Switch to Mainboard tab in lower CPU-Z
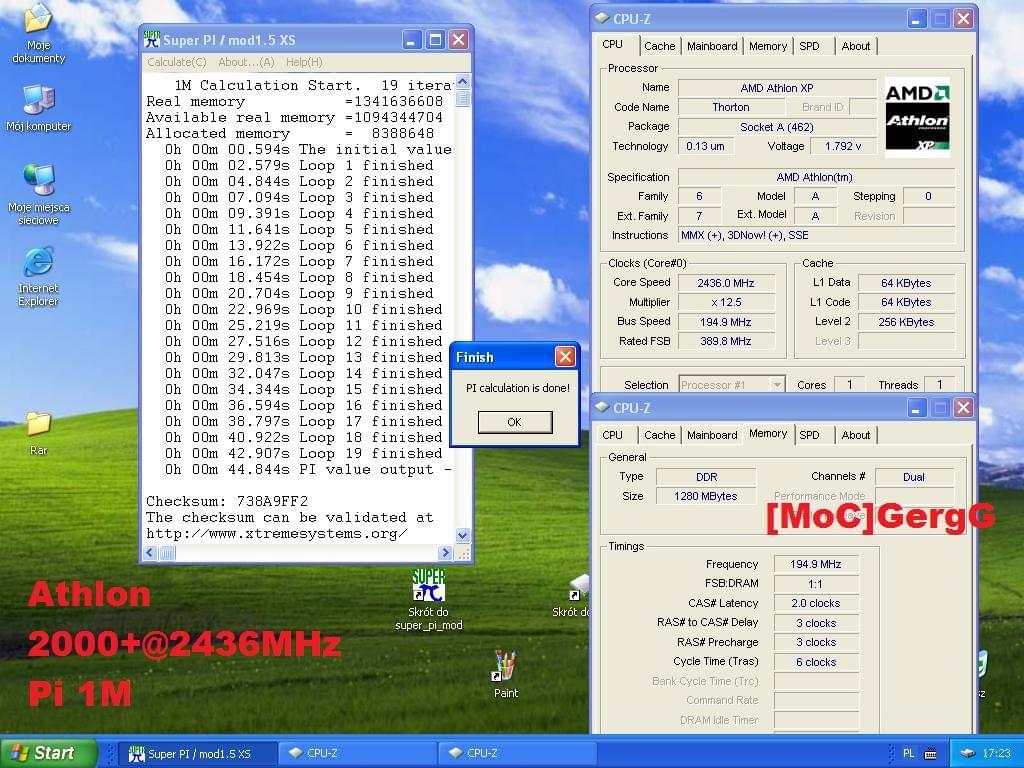The image size is (1024, 768). click(x=712, y=435)
